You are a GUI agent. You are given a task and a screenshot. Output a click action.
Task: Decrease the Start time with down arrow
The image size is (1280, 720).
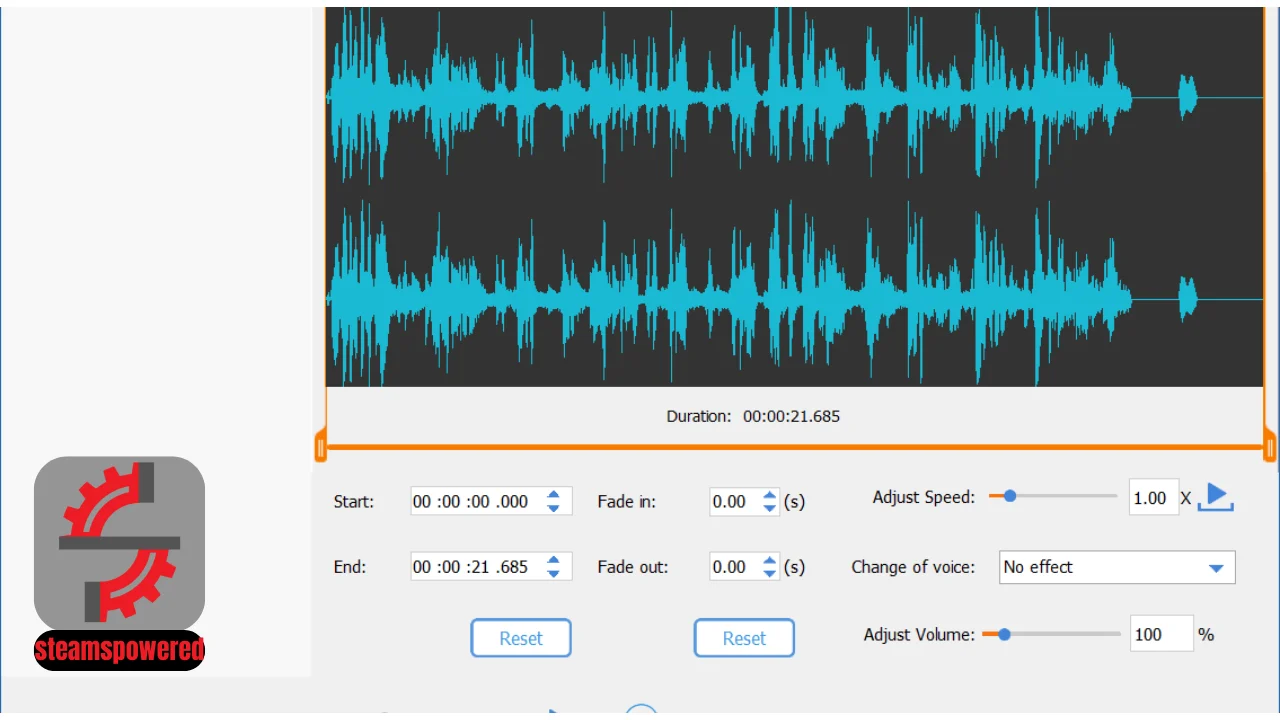coord(553,508)
